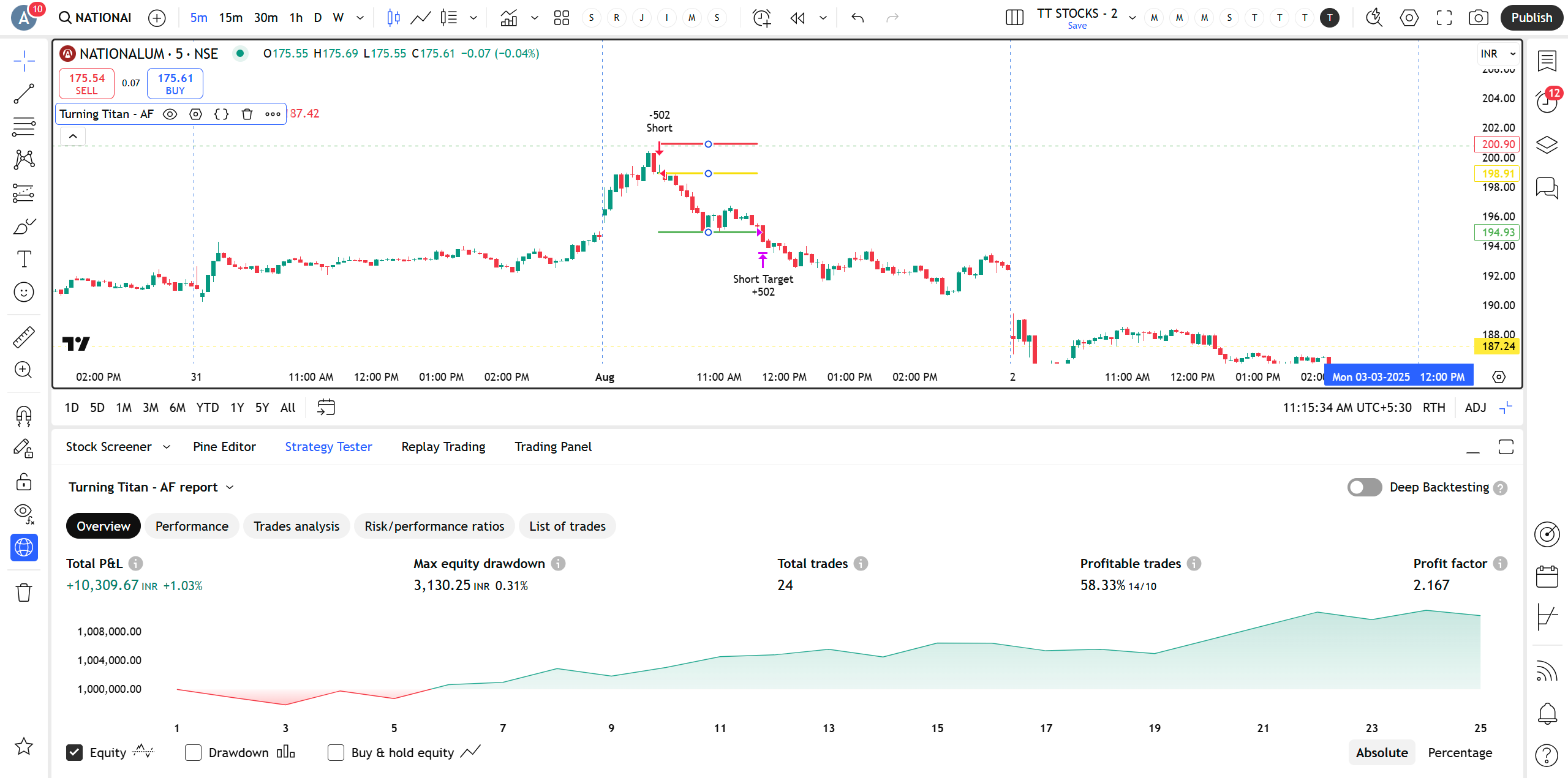Expand the TT STOCKS - 2 layout menu
The height and width of the screenshot is (778, 1568).
coord(1132,18)
